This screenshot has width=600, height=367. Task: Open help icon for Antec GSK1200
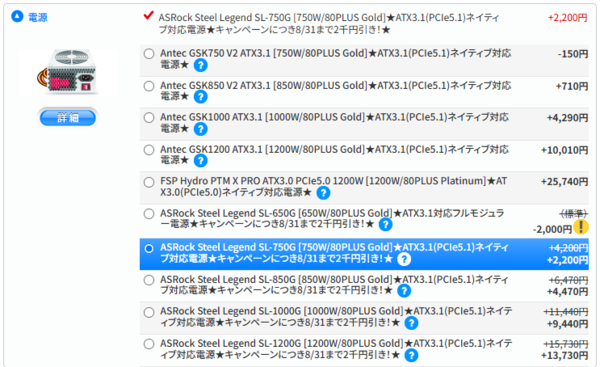[x=201, y=161]
